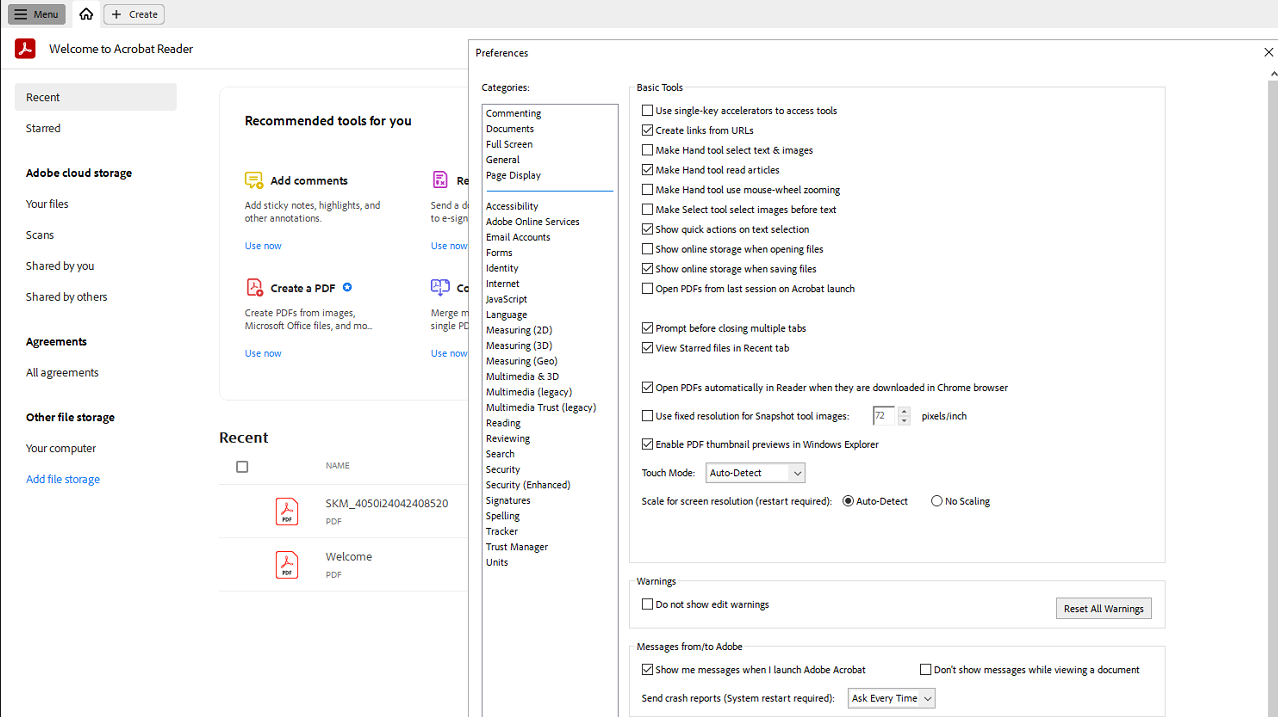This screenshot has height=717, width=1278.
Task: Toggle Show me messages when launching Acrobat
Action: click(647, 670)
